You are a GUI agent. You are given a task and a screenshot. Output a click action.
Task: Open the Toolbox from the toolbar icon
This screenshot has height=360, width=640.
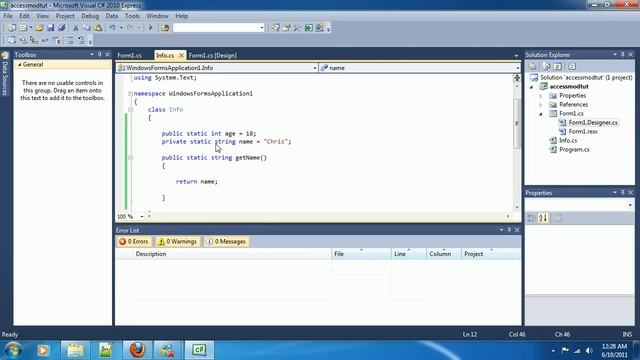pyautogui.click(x=297, y=28)
